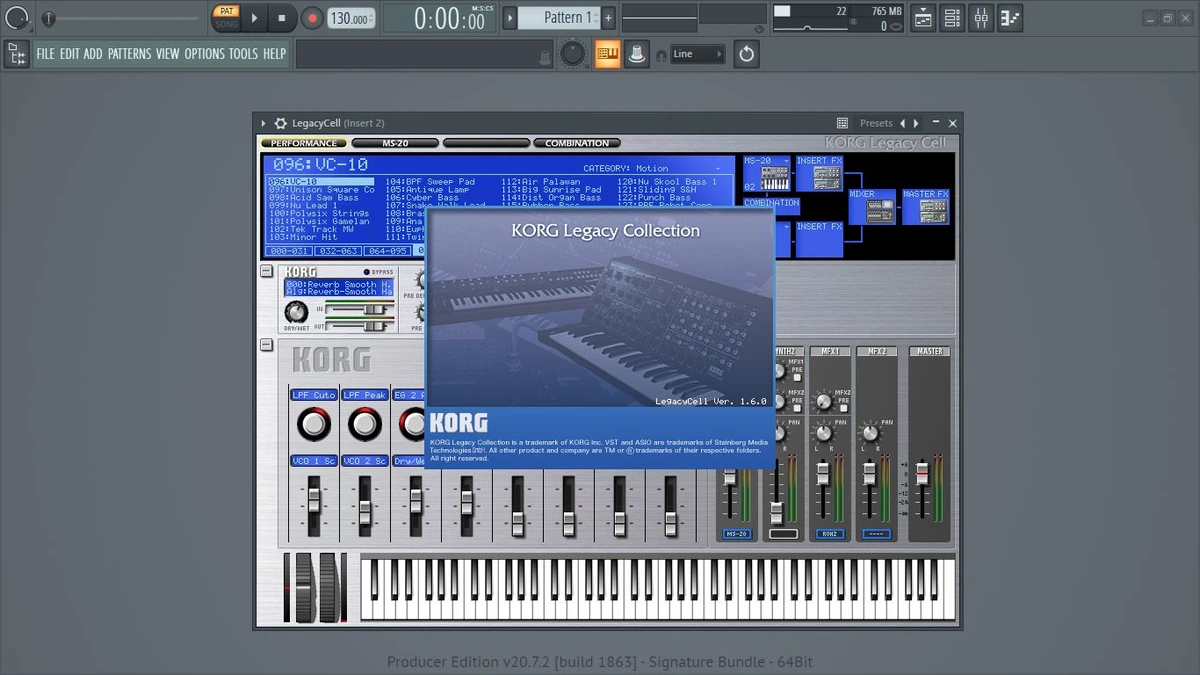This screenshot has width=1200, height=675.
Task: Select preset 112:Air Palawan
Action: click(541, 182)
